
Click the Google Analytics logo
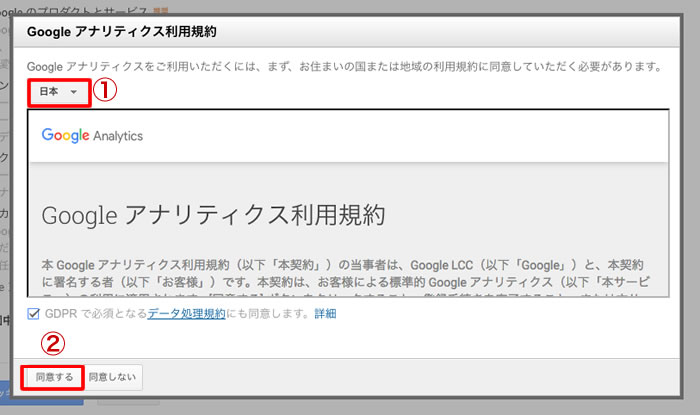point(92,136)
